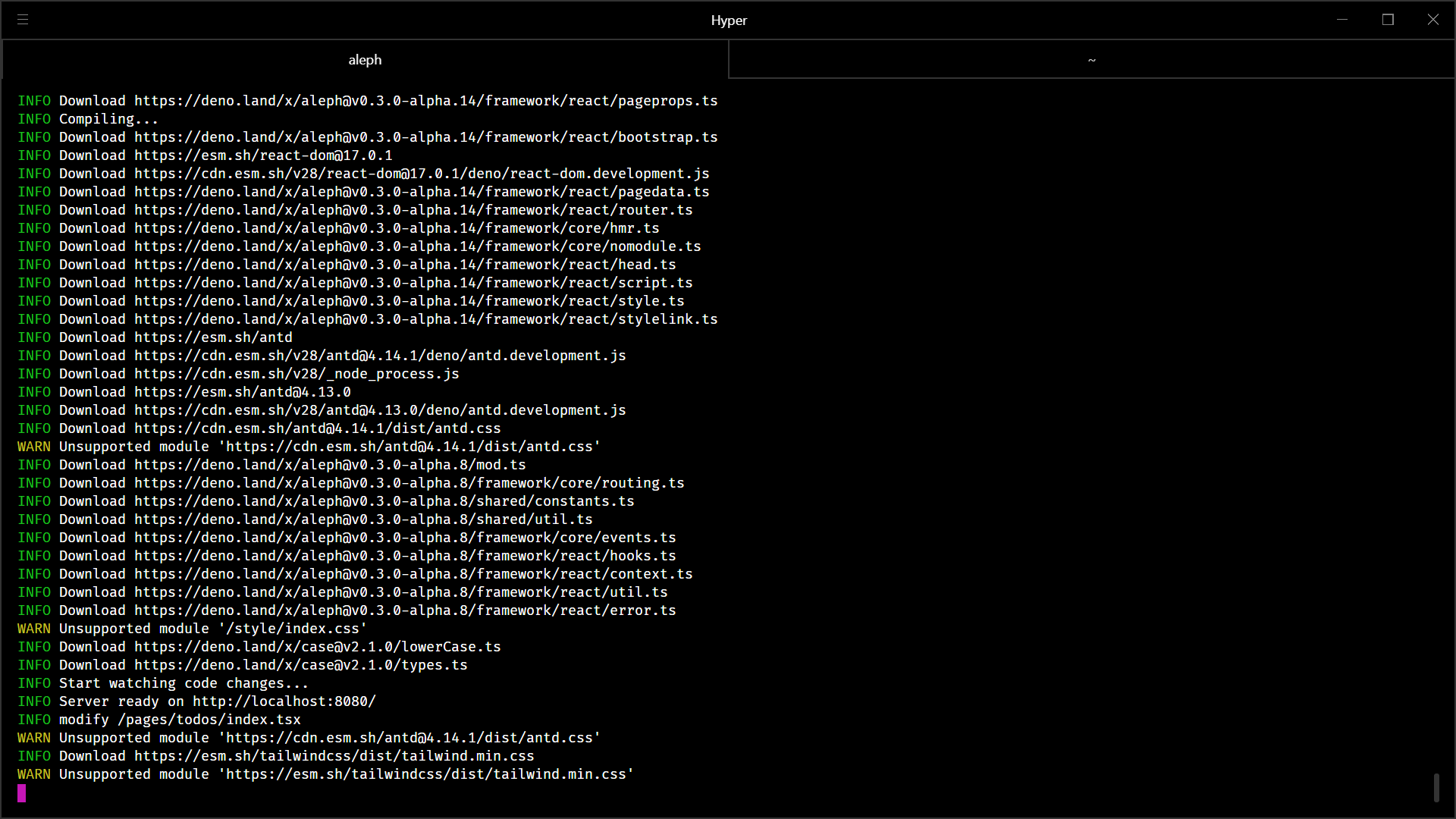Maximize the Hyper window
1456x819 pixels.
coord(1388,19)
